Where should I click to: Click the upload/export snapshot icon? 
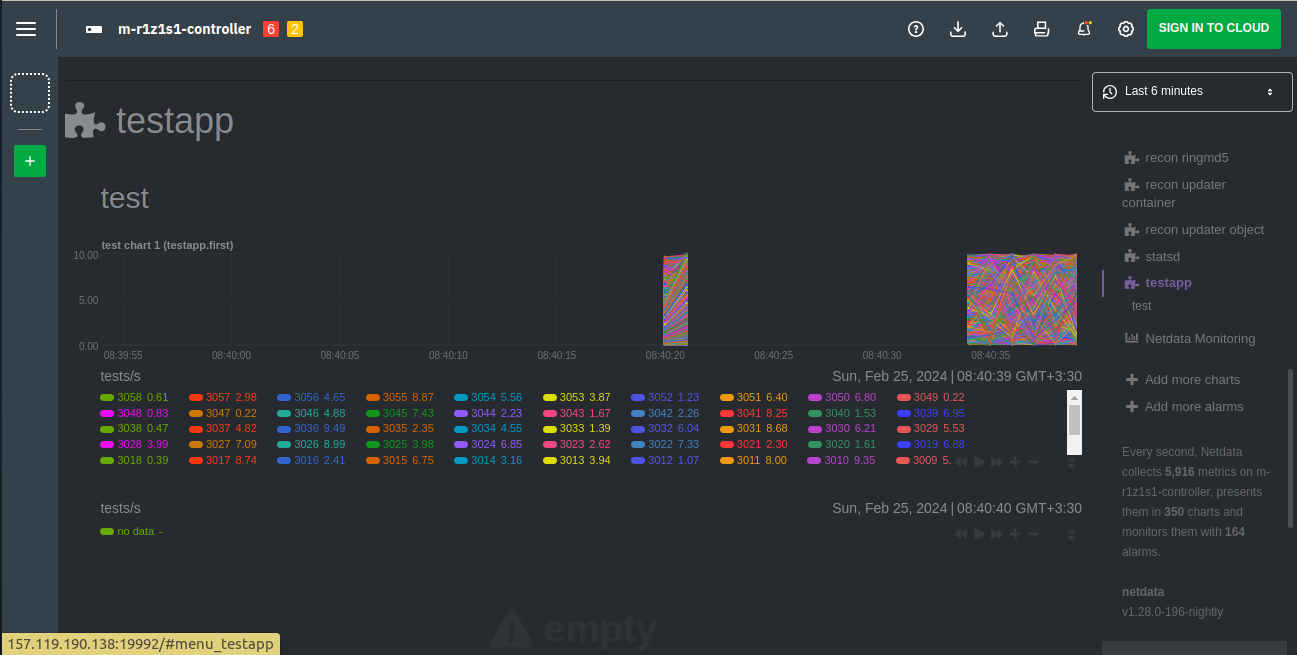click(999, 29)
